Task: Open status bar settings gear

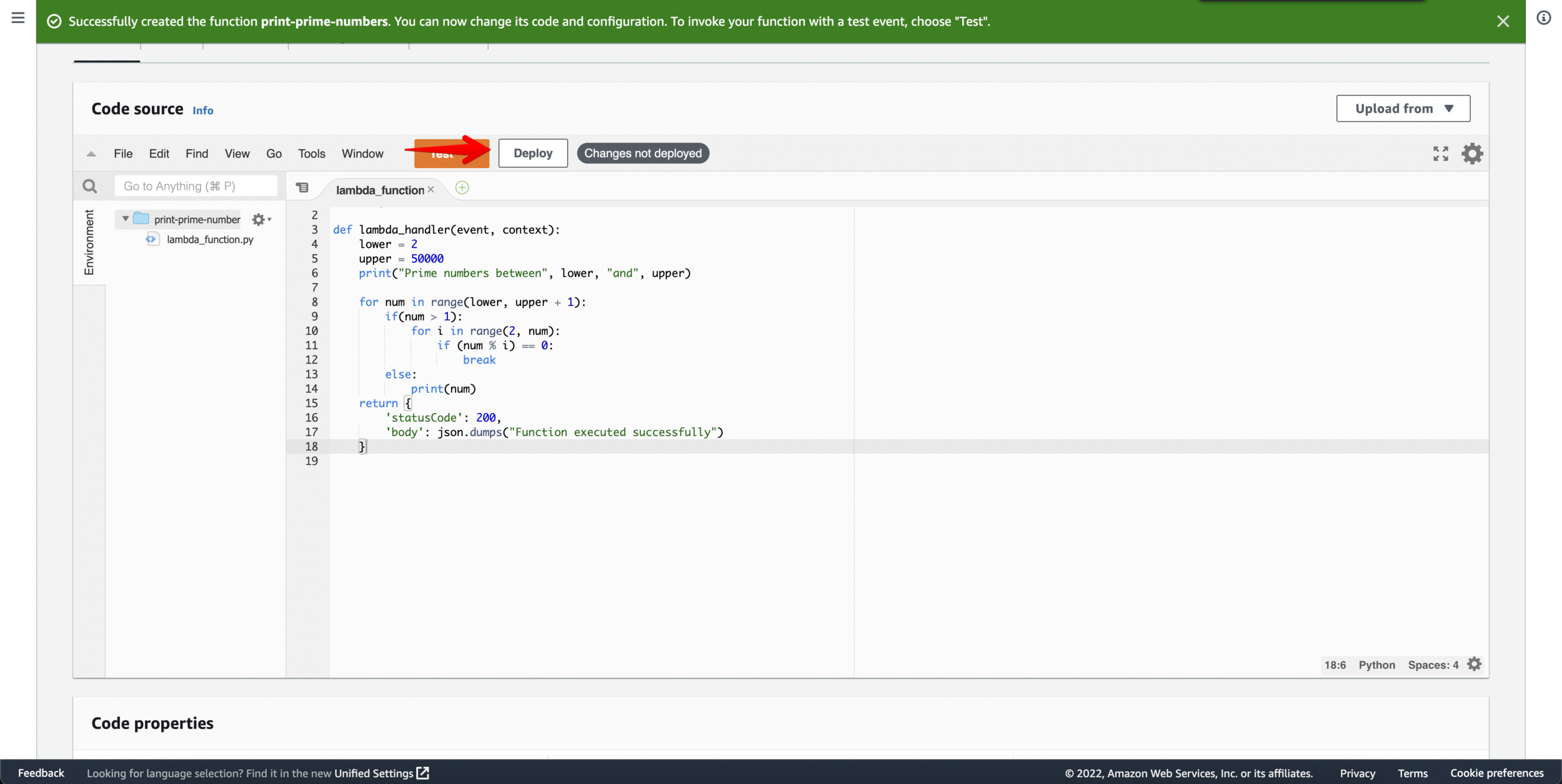Action: [x=1474, y=664]
